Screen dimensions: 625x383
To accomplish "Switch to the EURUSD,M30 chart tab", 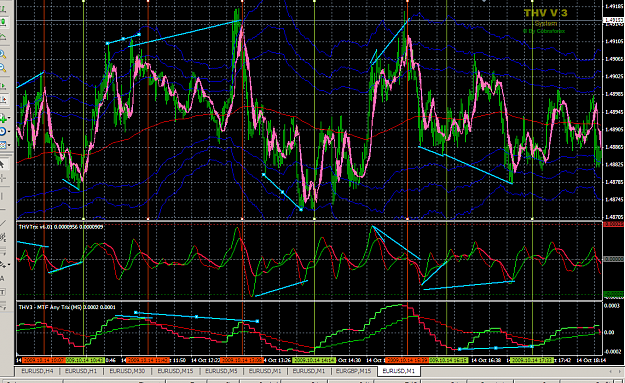I will click(x=127, y=371).
